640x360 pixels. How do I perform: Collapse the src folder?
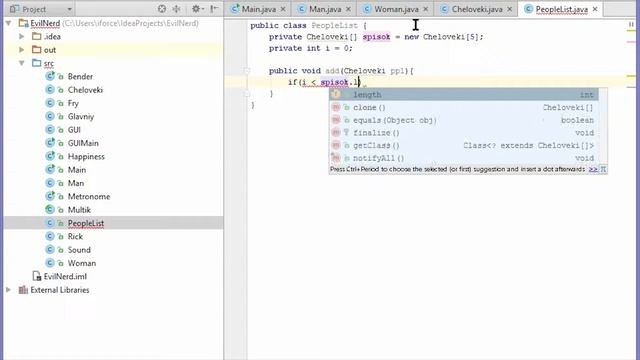(x=22, y=63)
